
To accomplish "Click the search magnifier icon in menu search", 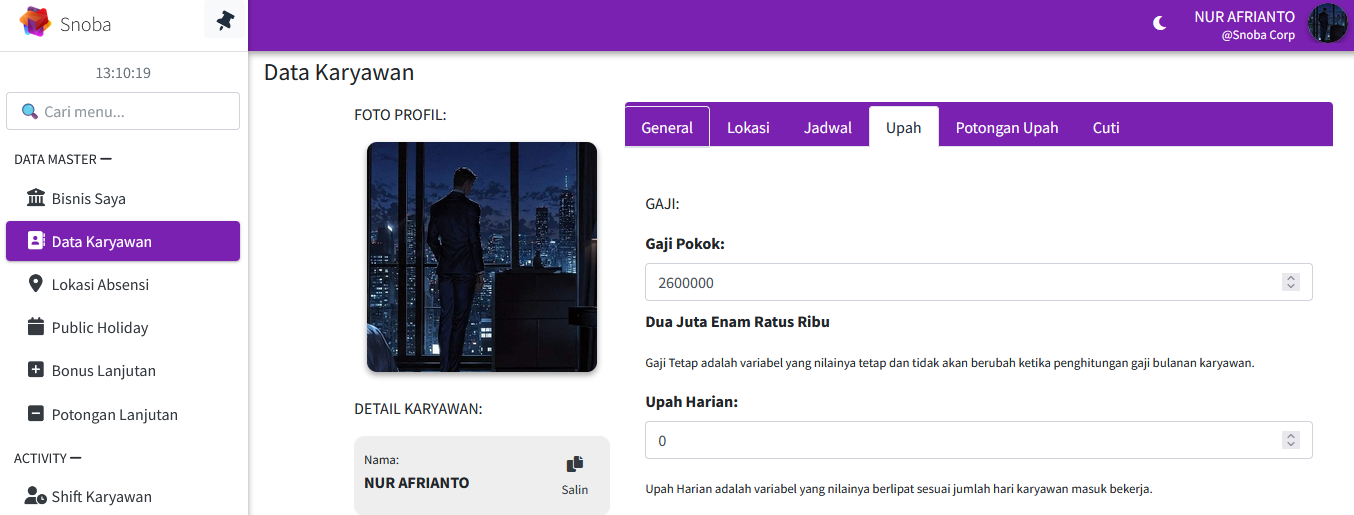I will click(x=30, y=112).
